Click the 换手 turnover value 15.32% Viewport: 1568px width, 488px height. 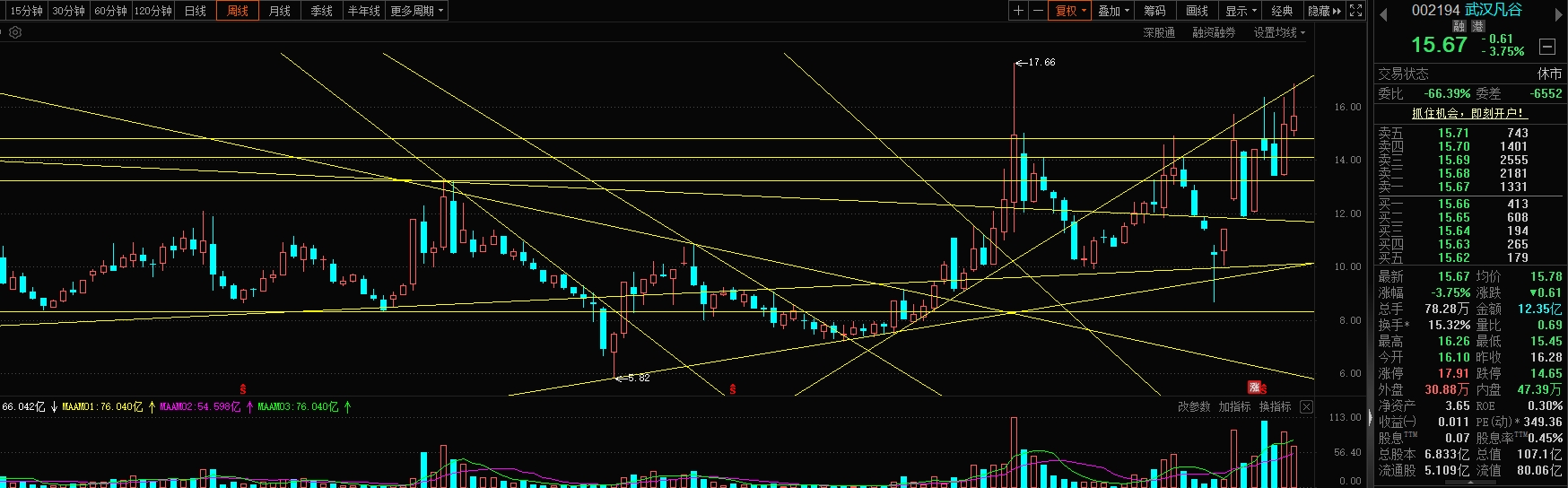(1450, 326)
